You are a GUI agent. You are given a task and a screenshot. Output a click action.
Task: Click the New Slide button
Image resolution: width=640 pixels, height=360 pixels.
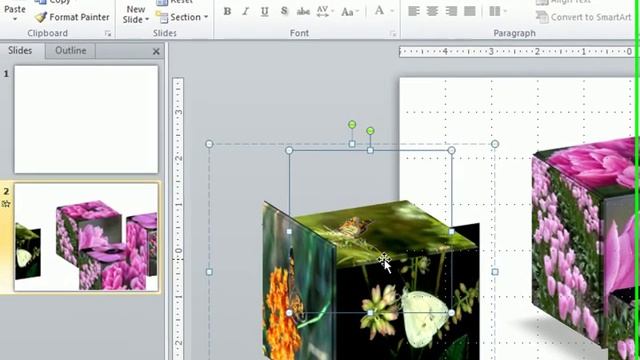click(x=136, y=14)
